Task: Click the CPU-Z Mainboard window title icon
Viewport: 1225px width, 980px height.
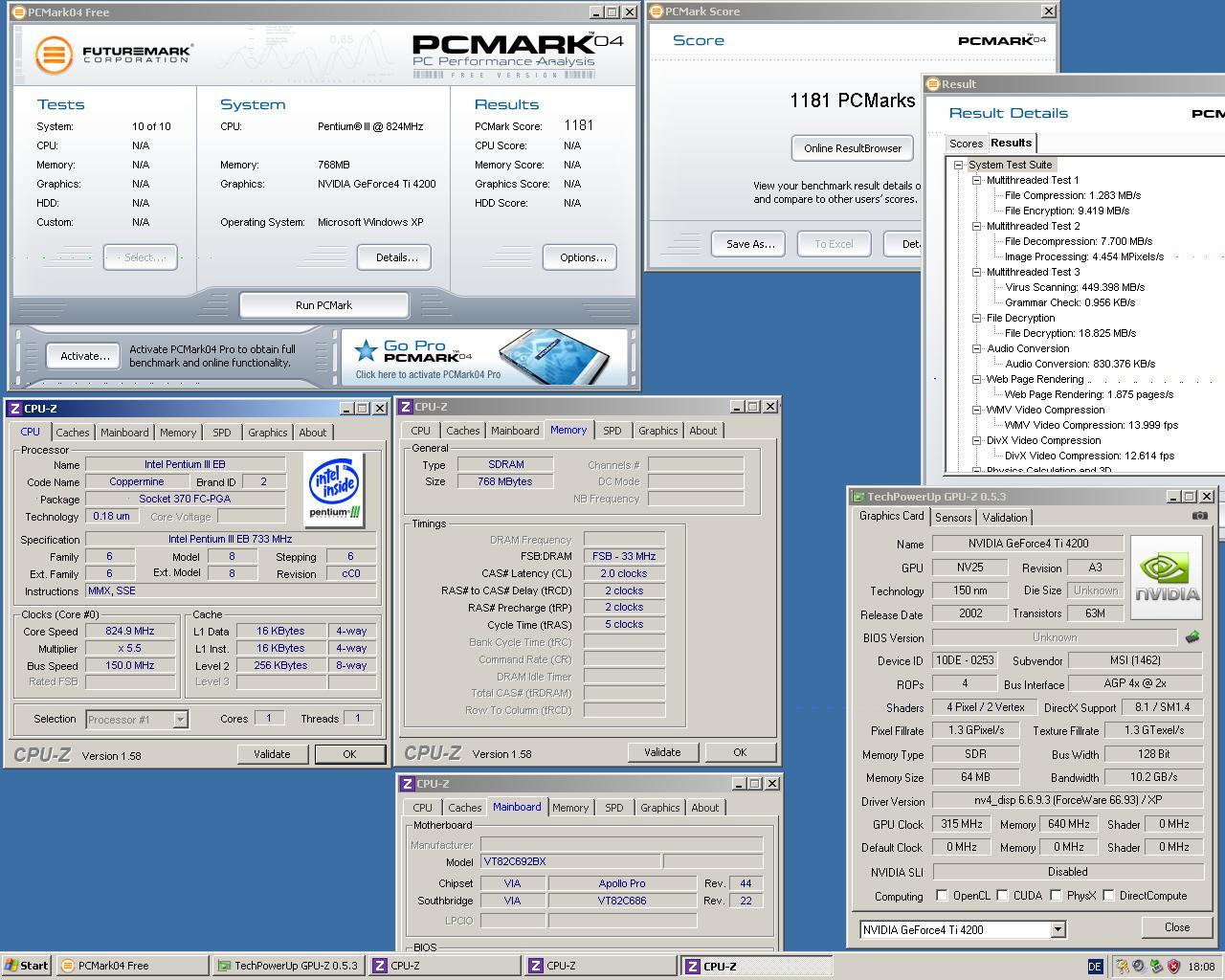Action: click(x=407, y=784)
